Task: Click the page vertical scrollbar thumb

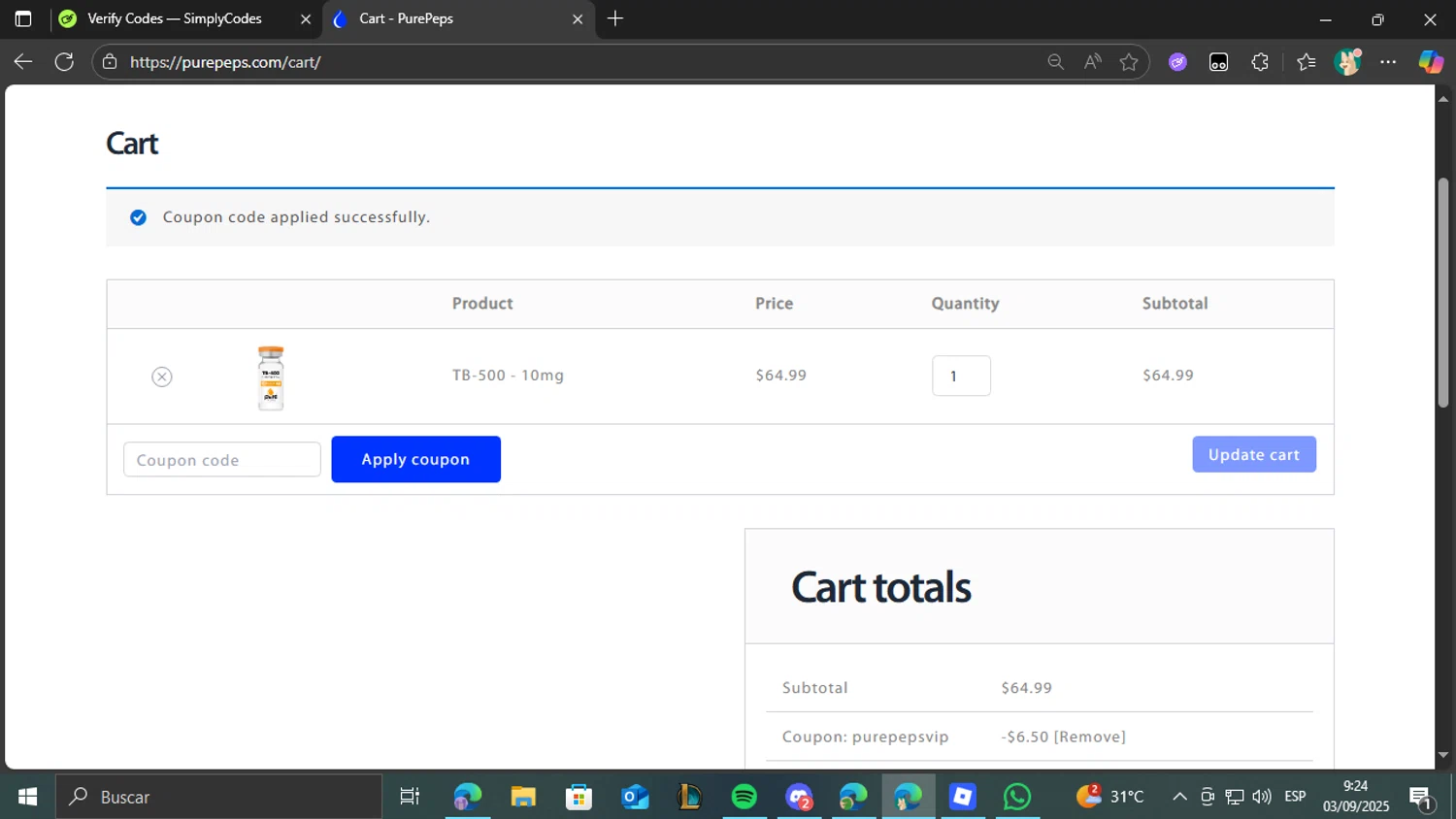Action: pyautogui.click(x=1443, y=293)
